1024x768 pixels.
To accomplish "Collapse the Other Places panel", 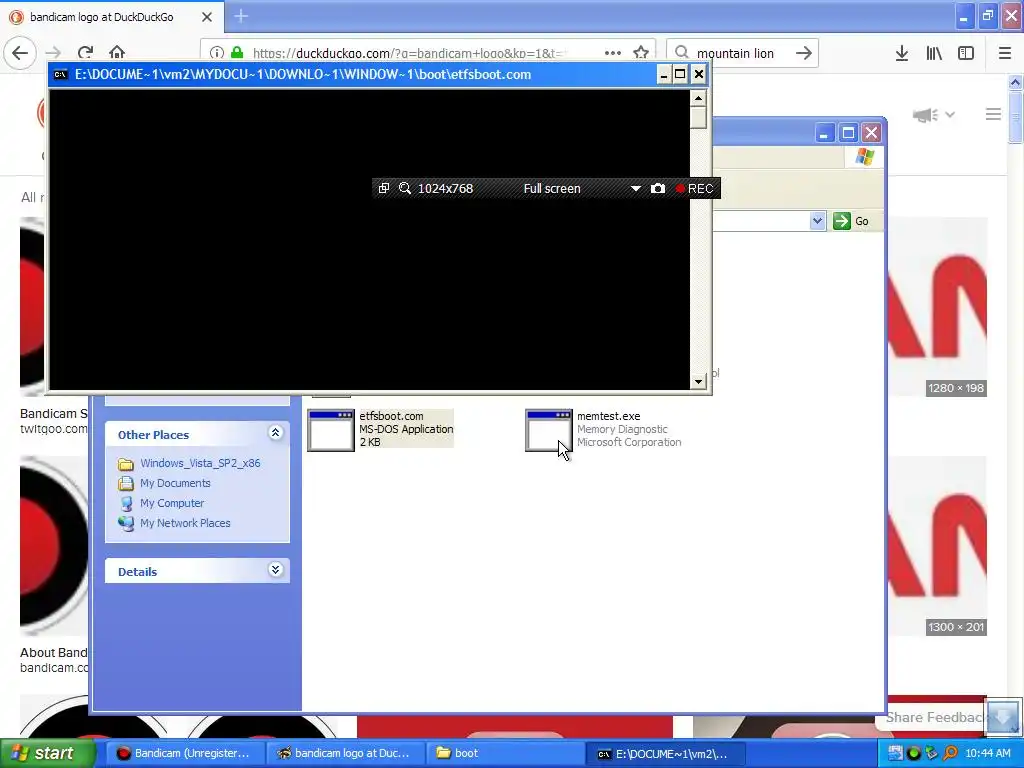I will point(276,432).
